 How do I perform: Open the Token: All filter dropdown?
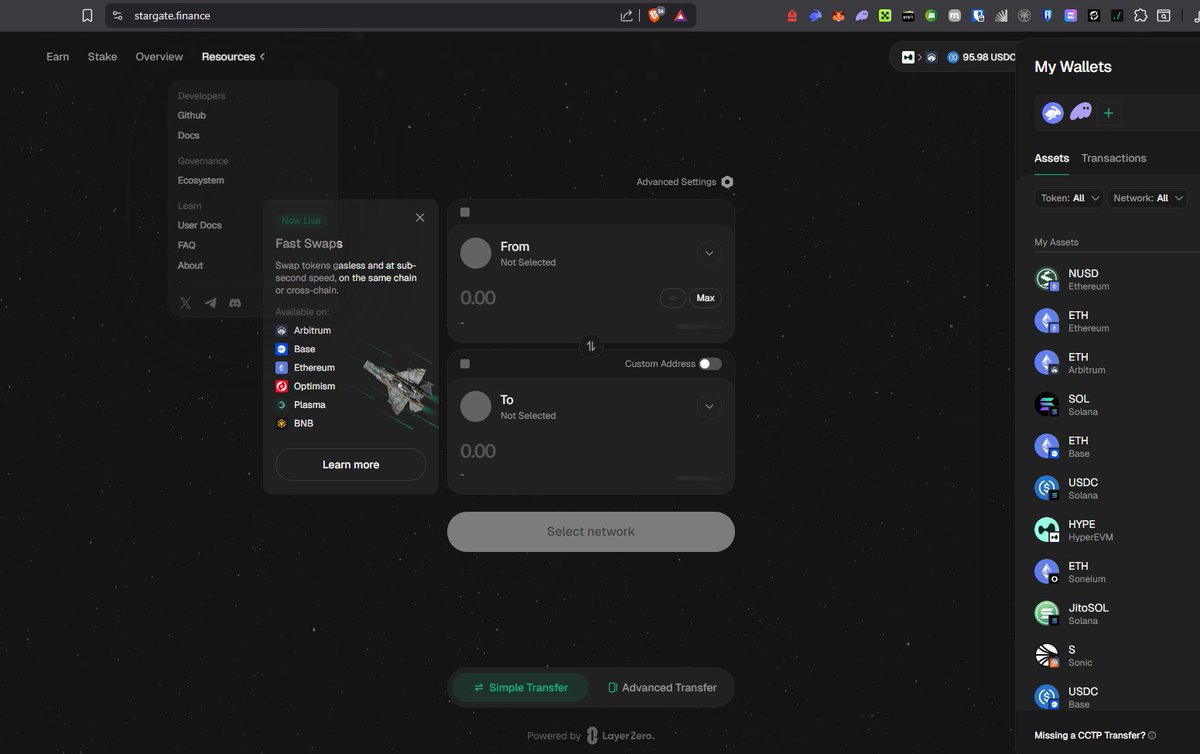1069,198
